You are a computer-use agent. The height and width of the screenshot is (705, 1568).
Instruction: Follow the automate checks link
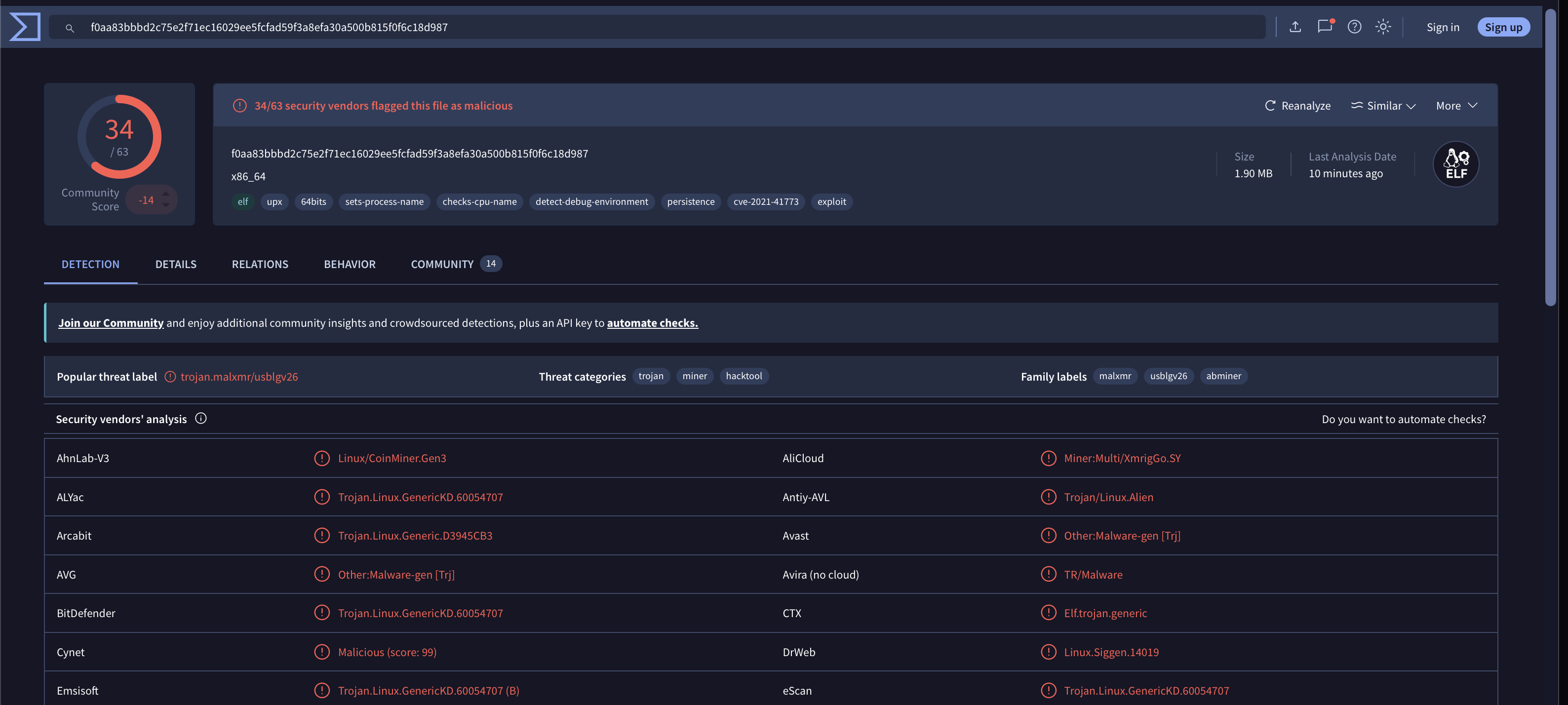652,323
